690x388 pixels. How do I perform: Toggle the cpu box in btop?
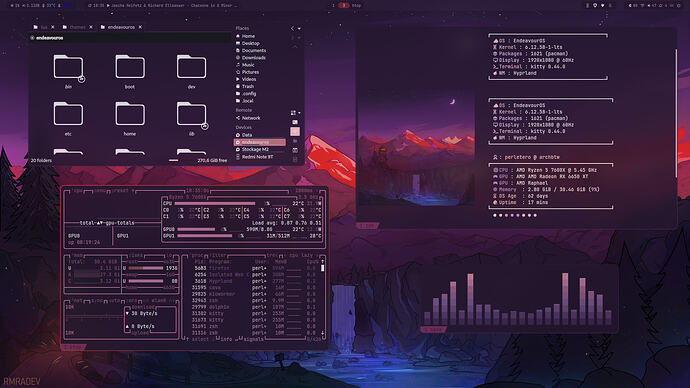77,191
